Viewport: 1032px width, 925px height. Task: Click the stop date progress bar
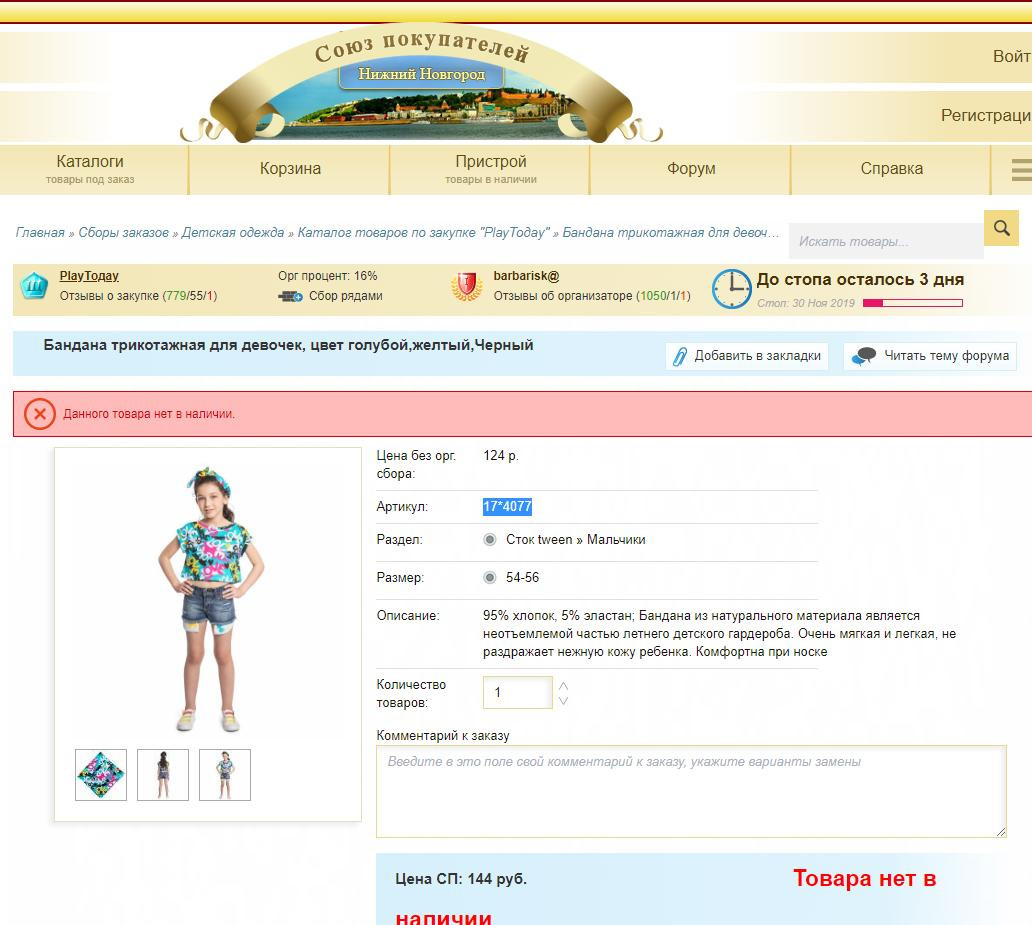[x=912, y=303]
